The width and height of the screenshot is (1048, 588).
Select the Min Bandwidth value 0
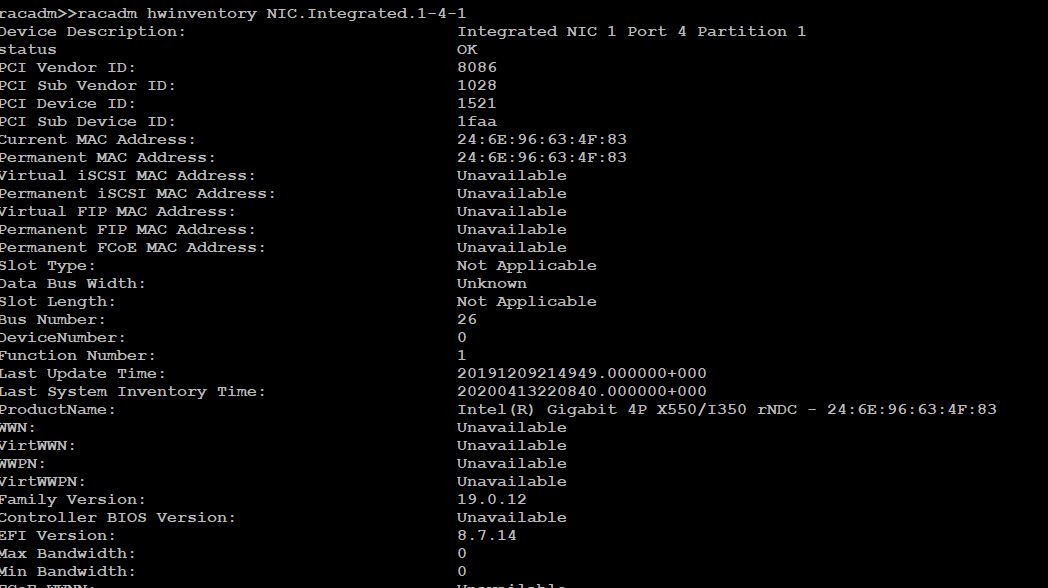(x=462, y=573)
